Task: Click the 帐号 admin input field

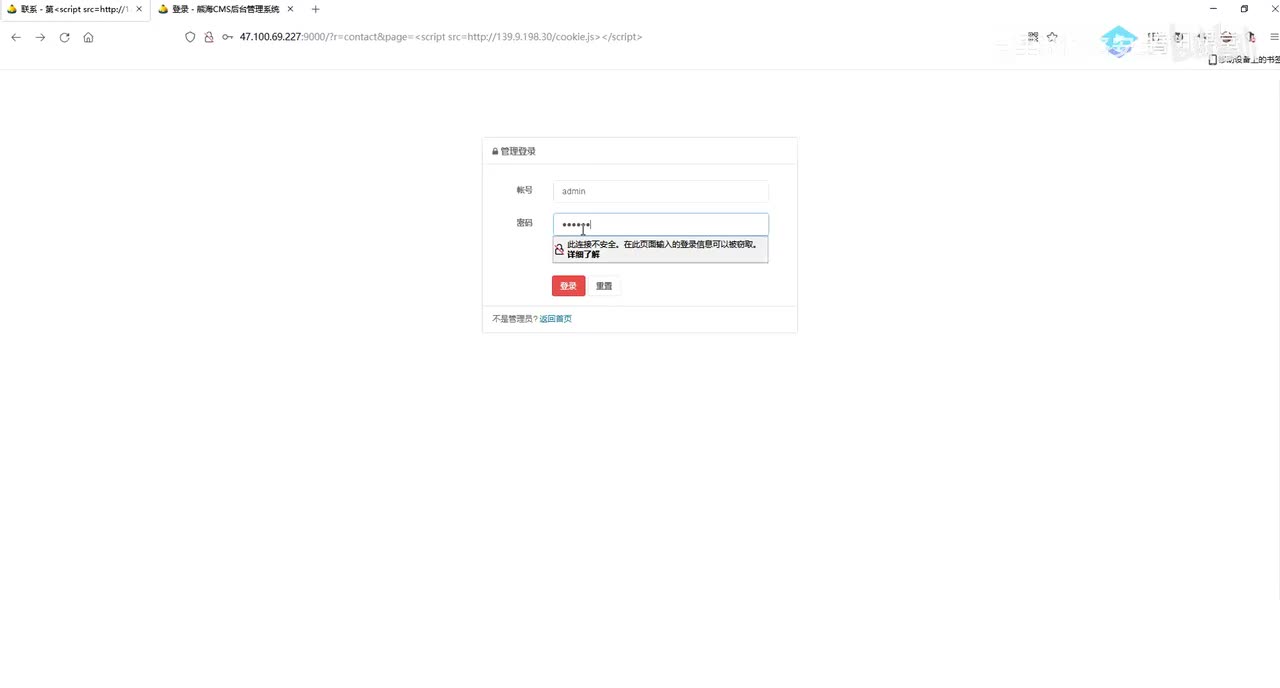Action: click(x=660, y=191)
